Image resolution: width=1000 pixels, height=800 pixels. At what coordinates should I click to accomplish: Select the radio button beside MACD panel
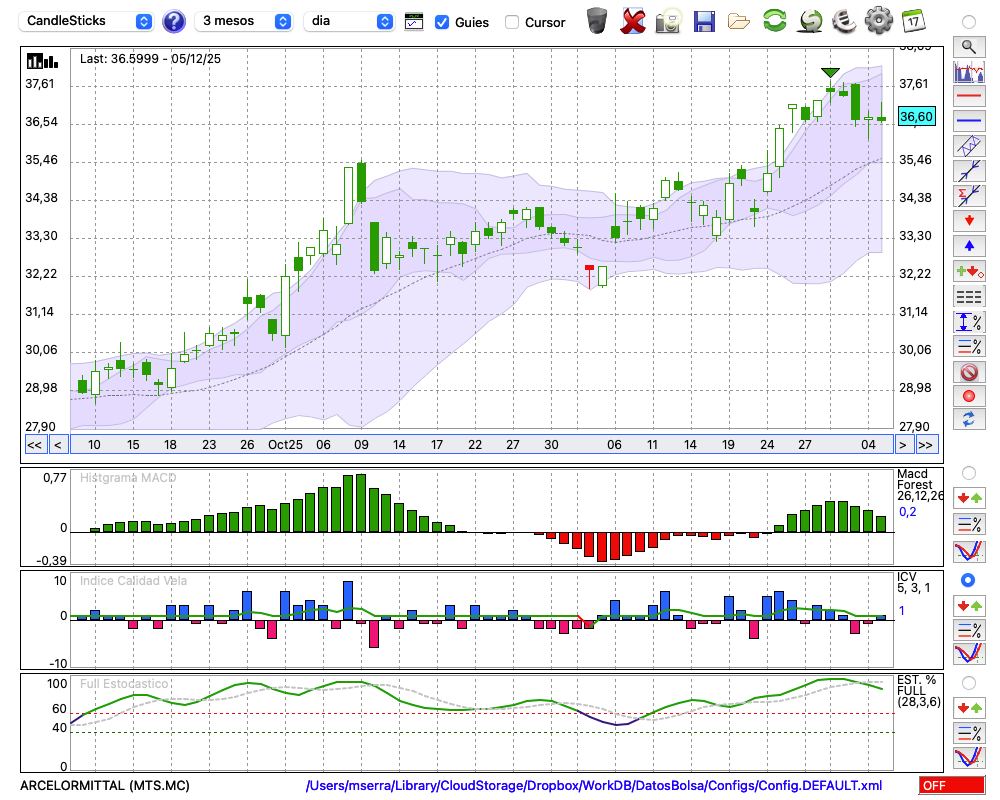pos(968,472)
